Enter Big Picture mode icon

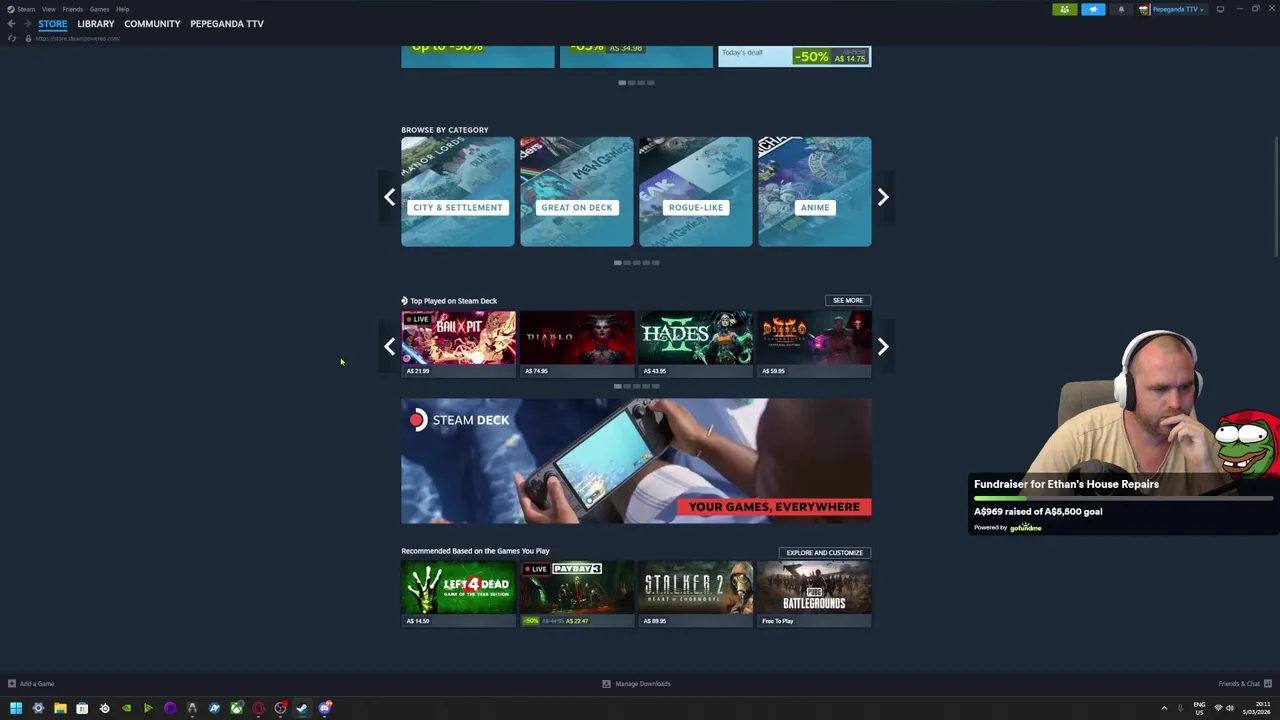tap(1220, 9)
